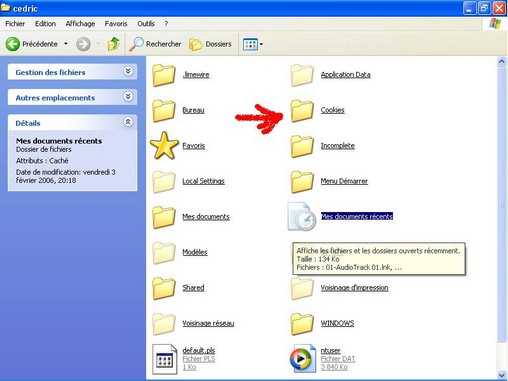Click the Favoris folder label in file list
The height and width of the screenshot is (381, 508).
(x=194, y=146)
